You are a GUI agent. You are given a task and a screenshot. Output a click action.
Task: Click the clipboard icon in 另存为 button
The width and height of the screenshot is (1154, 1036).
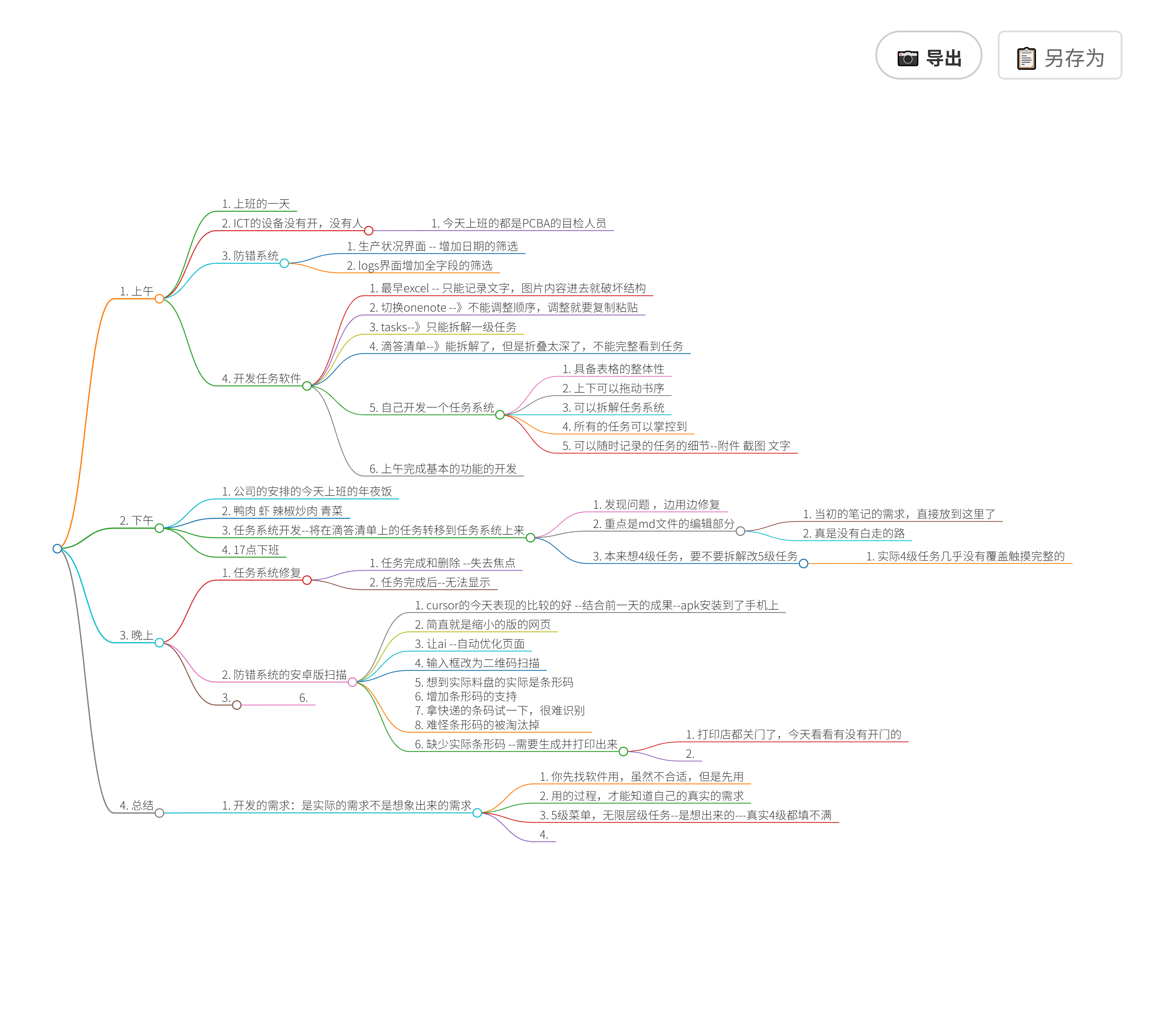pos(1026,58)
